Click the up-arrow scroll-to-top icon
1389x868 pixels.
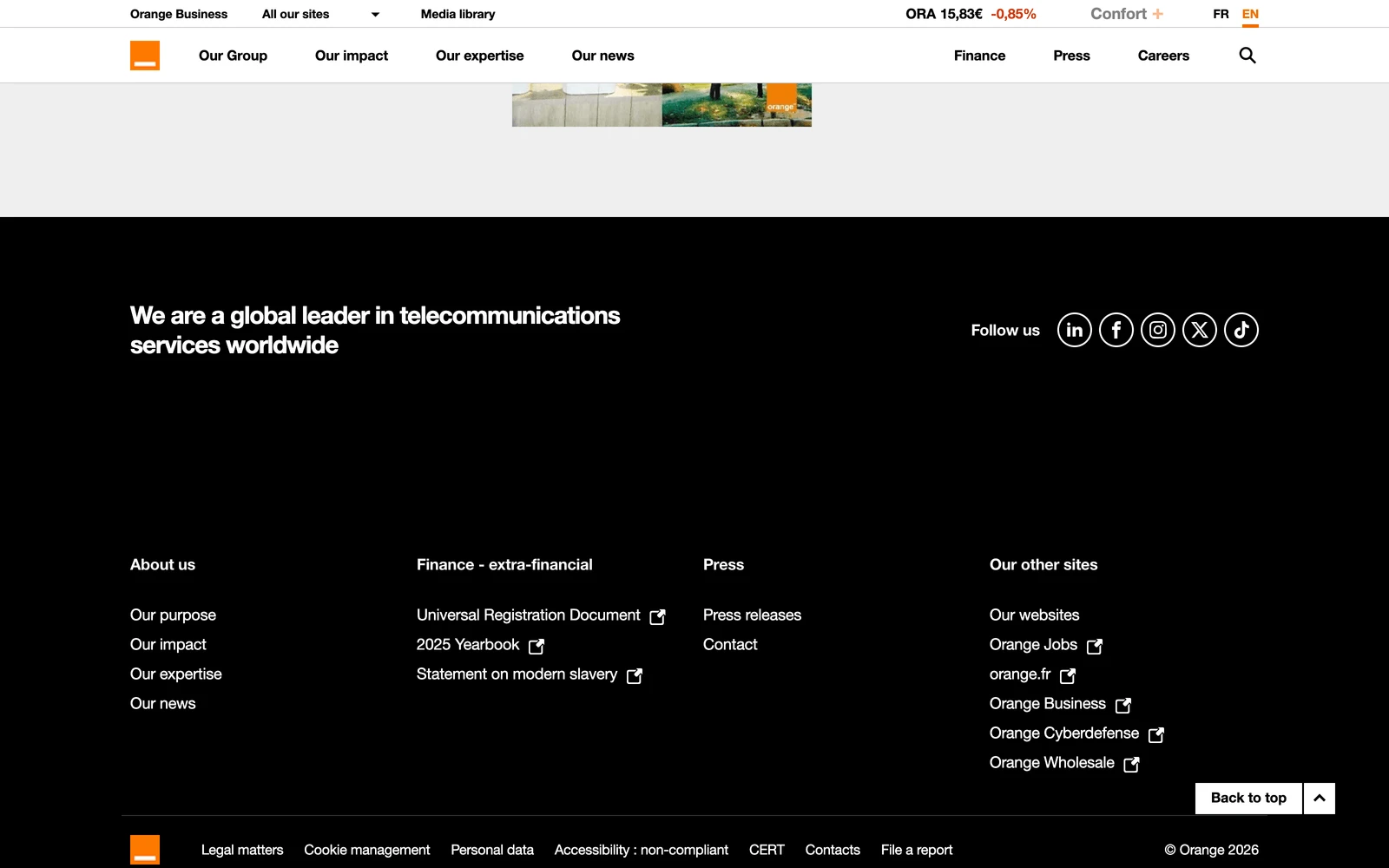pos(1320,799)
